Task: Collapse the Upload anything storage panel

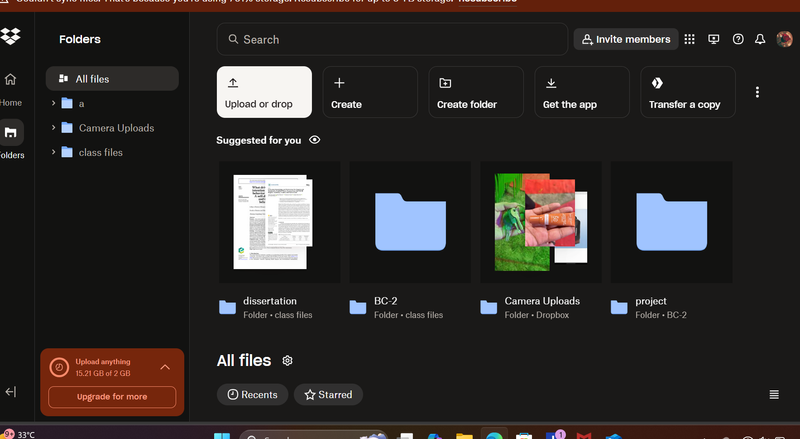Action: pos(165,367)
